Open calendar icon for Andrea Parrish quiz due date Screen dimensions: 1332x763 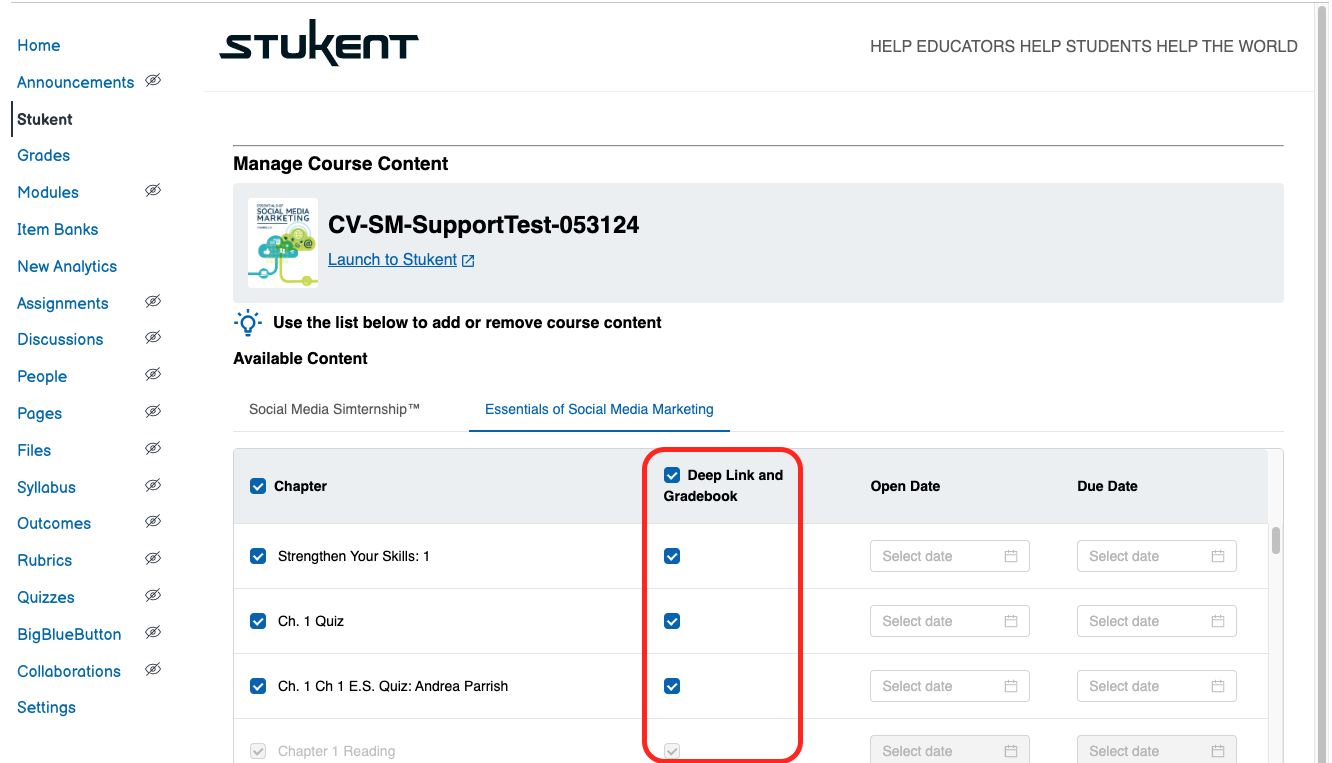(x=1218, y=686)
